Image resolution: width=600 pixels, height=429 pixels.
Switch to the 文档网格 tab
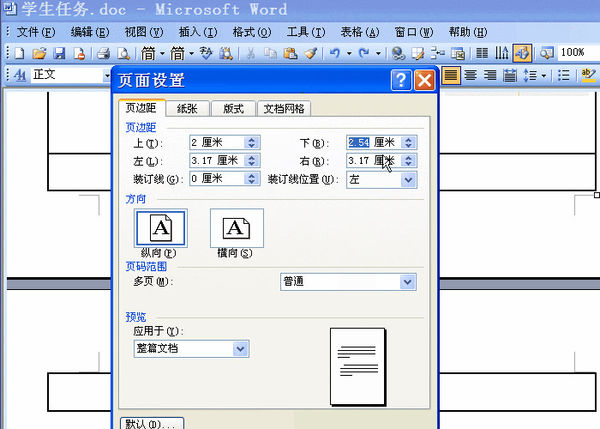tap(284, 109)
